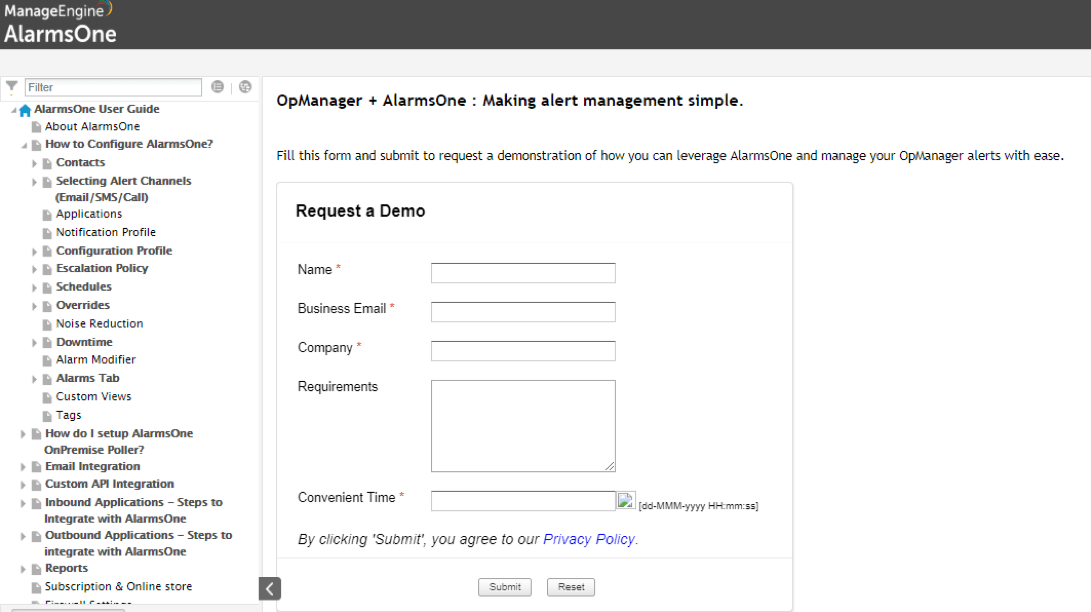1091x612 pixels.
Task: Expand the Outbound Applications node arrow
Action: point(24,536)
